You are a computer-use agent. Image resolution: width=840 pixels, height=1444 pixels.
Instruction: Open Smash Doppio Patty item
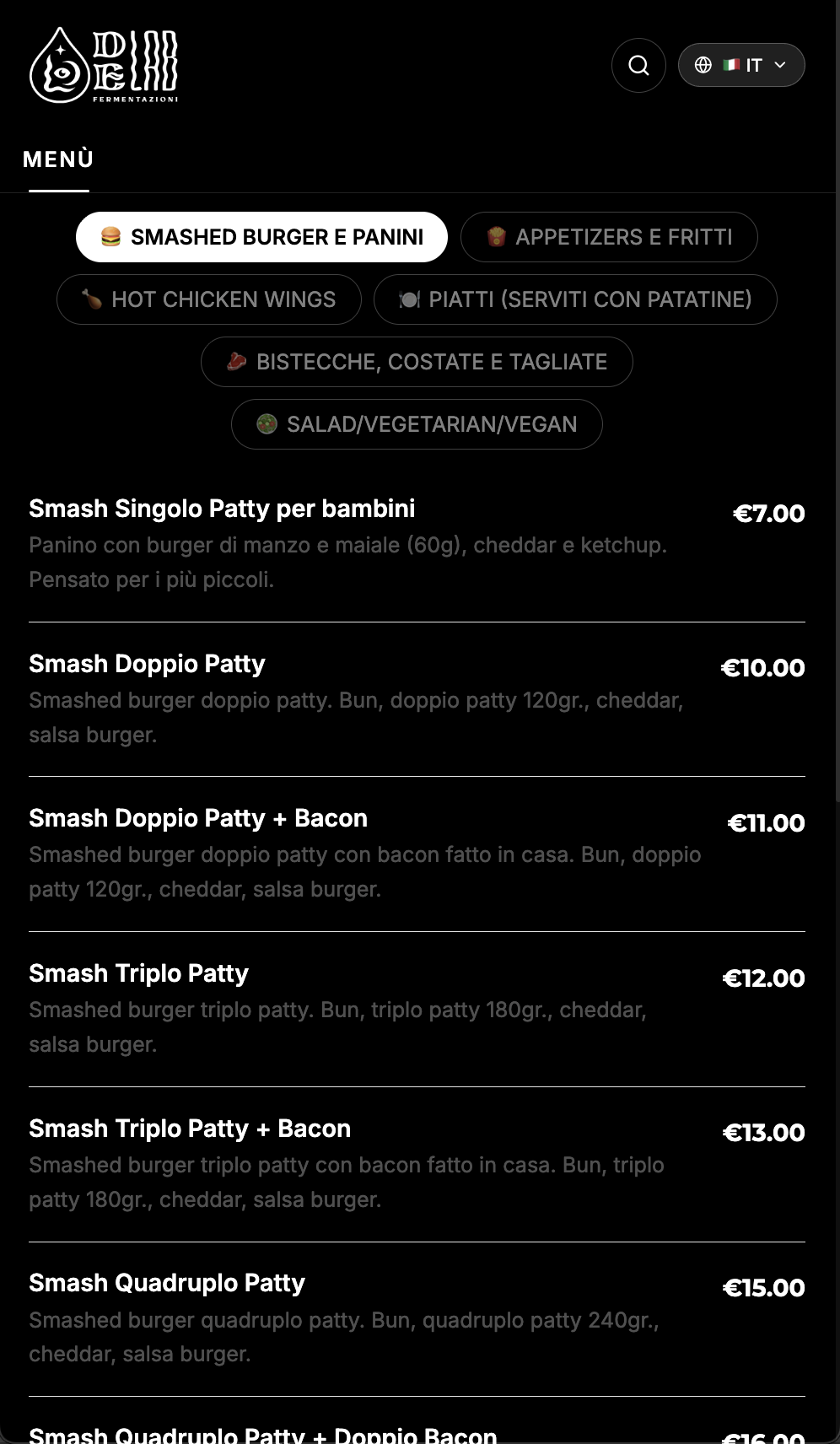pos(147,664)
